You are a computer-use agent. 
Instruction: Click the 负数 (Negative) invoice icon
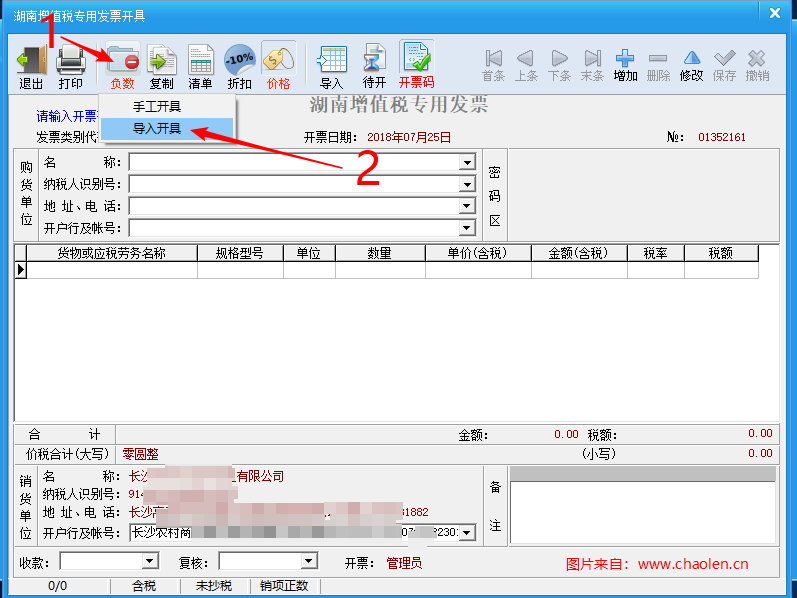122,66
